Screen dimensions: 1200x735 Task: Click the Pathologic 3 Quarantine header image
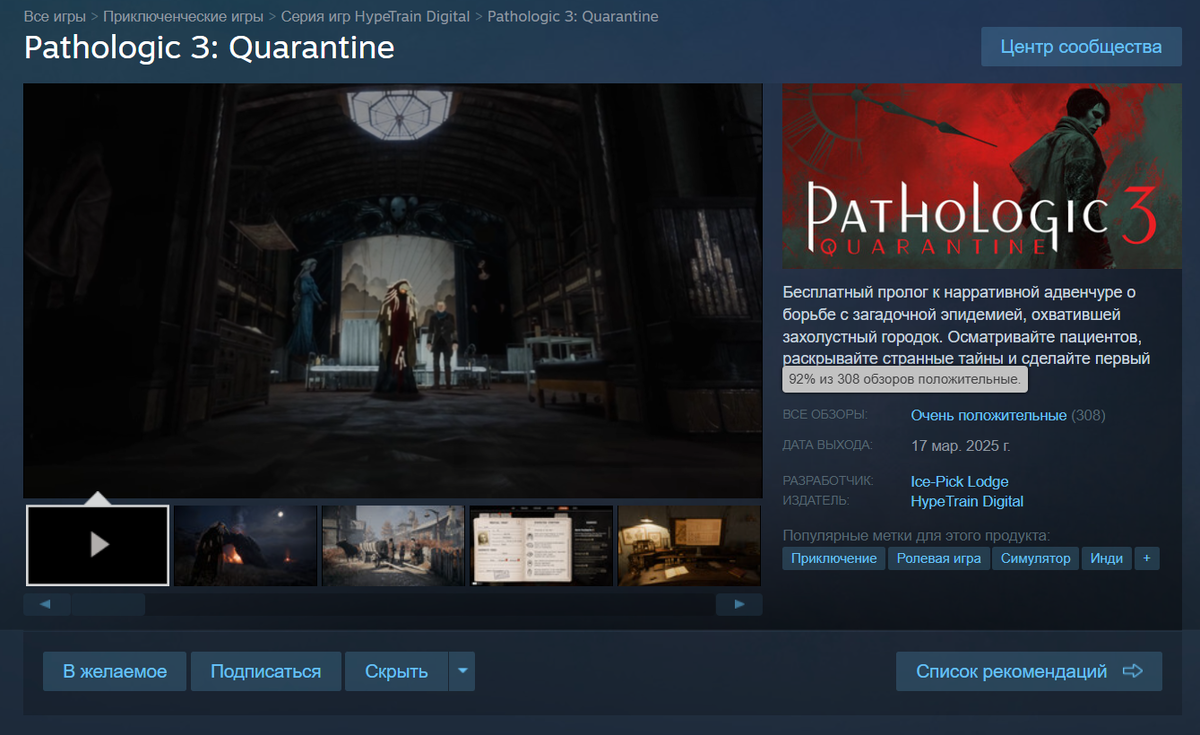pos(982,176)
